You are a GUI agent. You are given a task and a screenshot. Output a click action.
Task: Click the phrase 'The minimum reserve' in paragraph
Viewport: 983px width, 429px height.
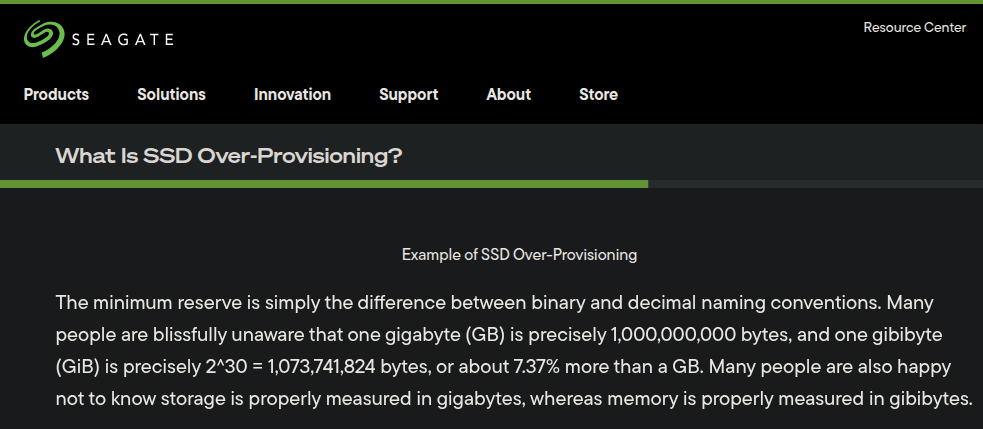click(x=128, y=302)
